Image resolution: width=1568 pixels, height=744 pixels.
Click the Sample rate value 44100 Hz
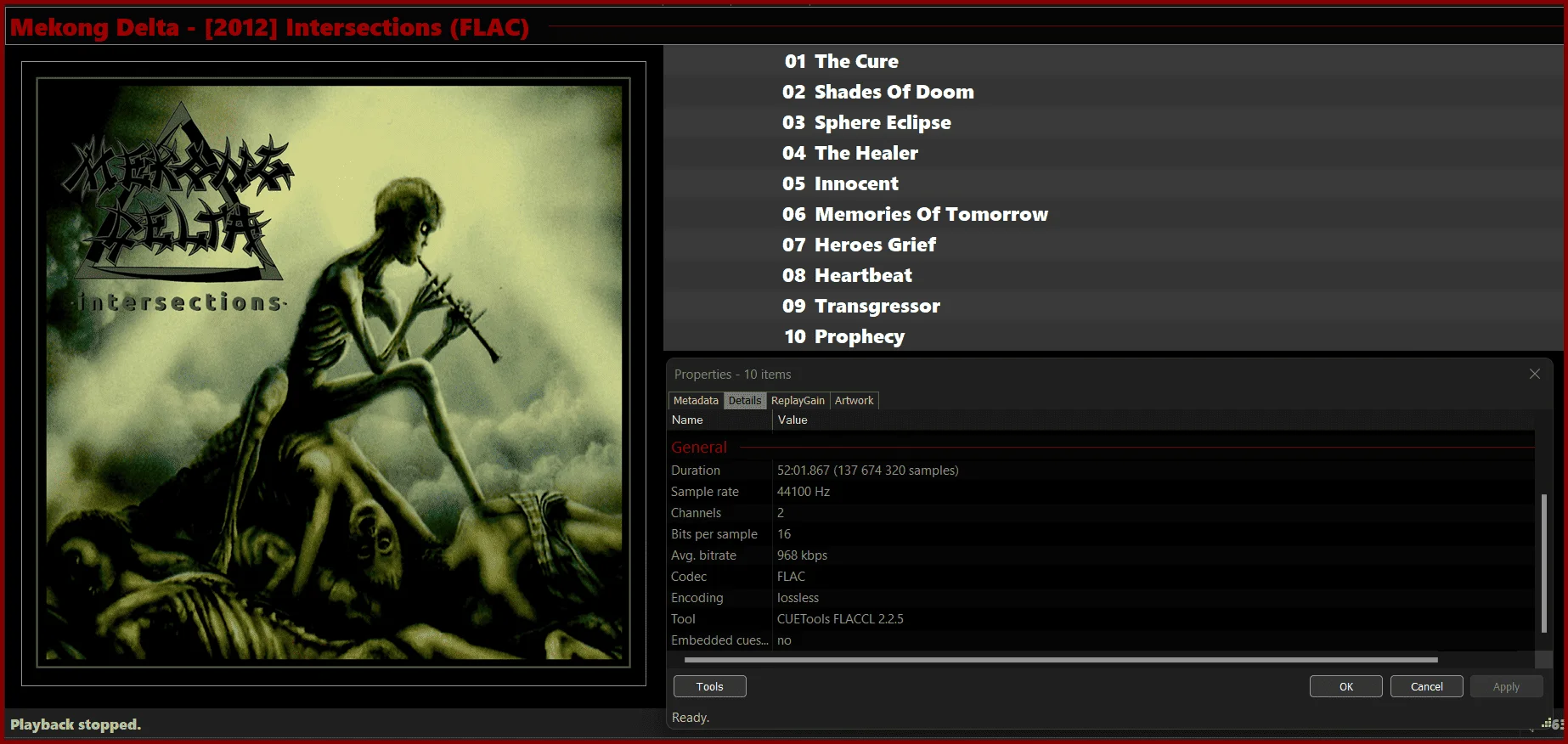(x=803, y=491)
